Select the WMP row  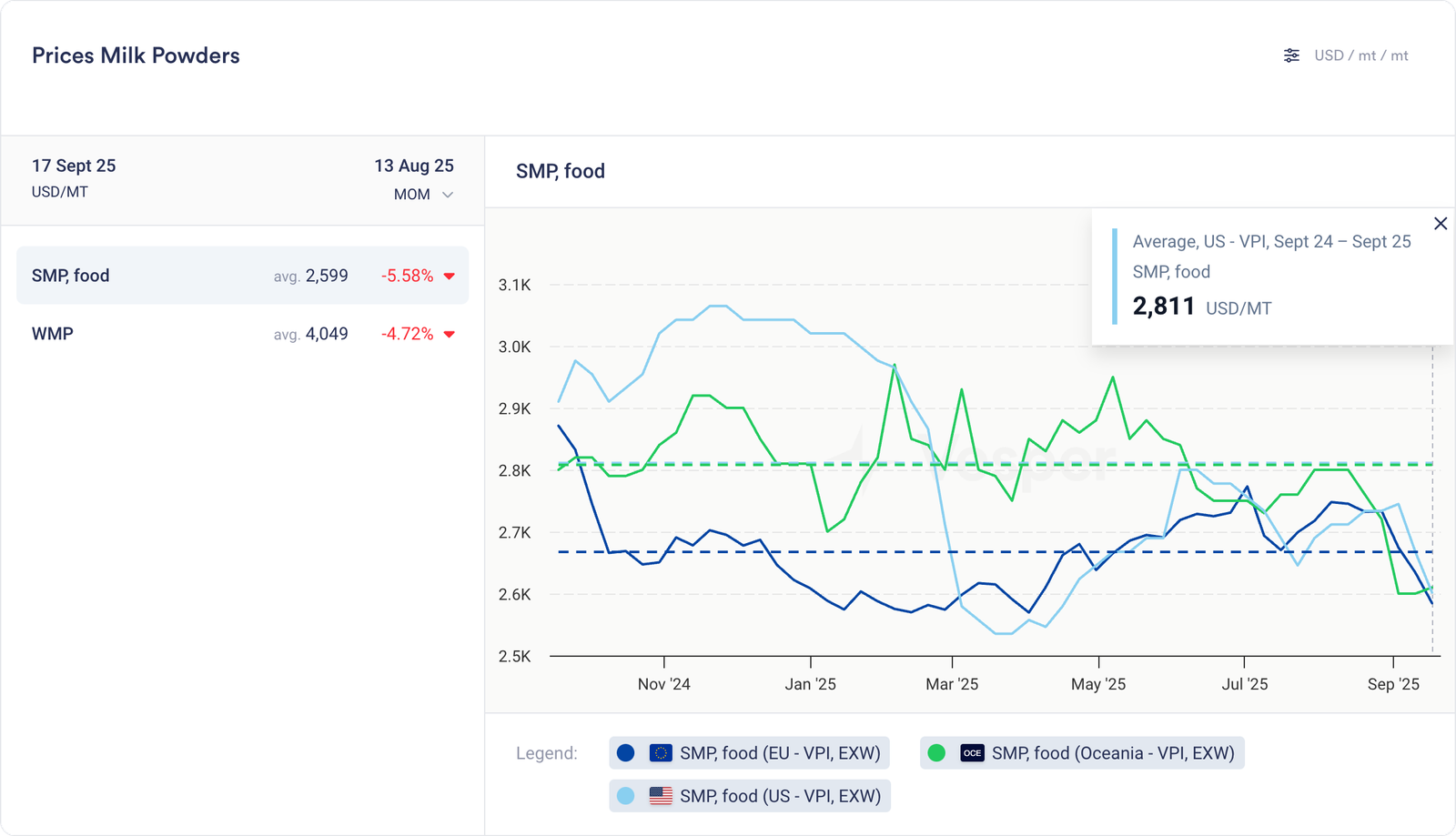[242, 334]
